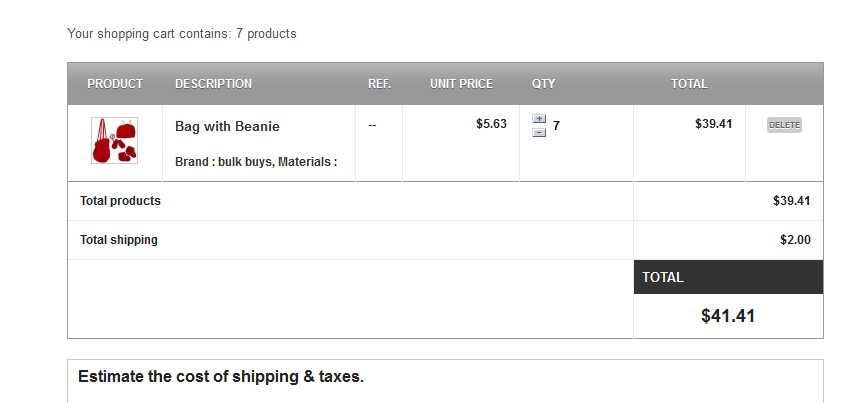Click the $2.00 shipping amount
The width and height of the screenshot is (845, 403).
click(x=795, y=240)
